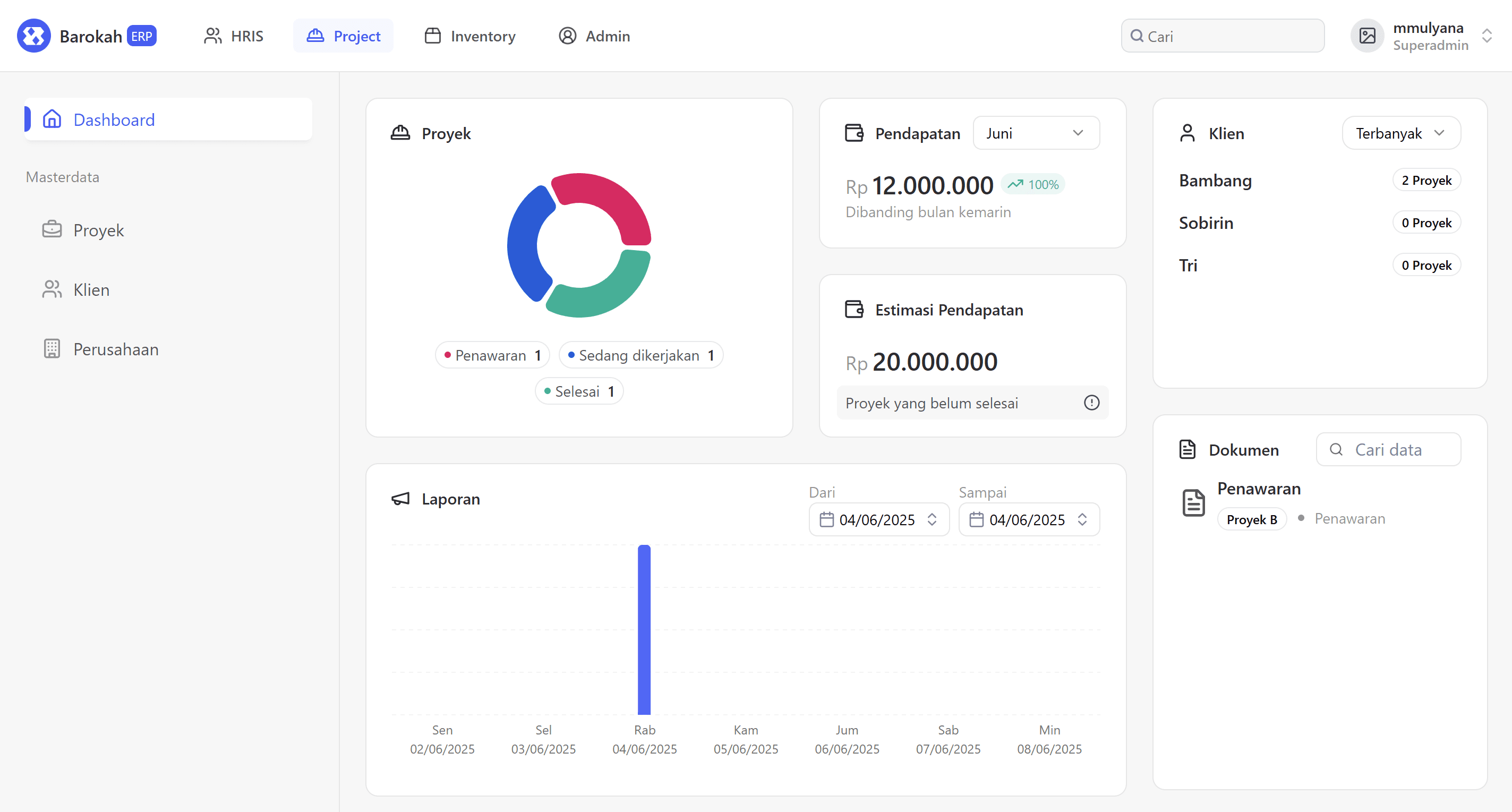The height and width of the screenshot is (812, 1512).
Task: Click the Klien person icon on client card
Action: click(1188, 133)
